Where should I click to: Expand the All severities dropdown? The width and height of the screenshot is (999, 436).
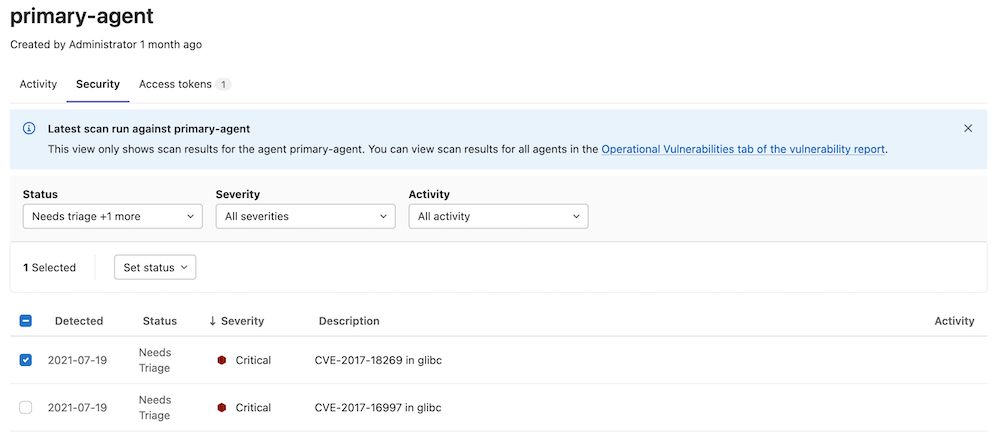click(x=305, y=216)
